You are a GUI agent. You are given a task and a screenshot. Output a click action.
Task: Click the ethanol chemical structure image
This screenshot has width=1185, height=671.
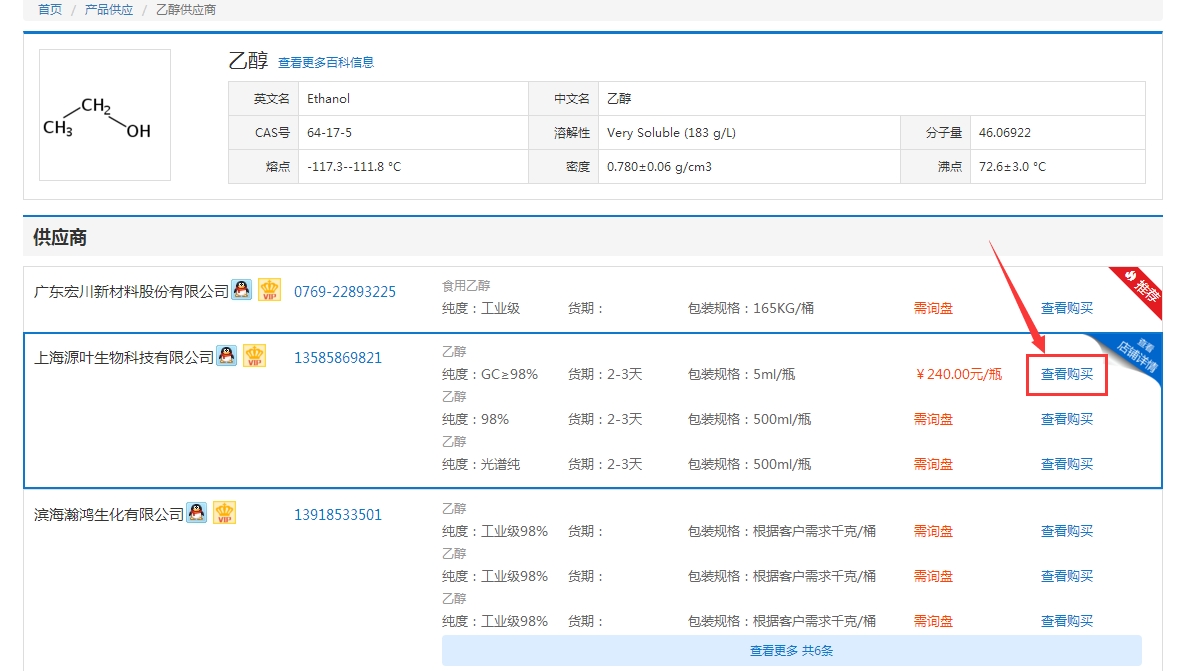pos(104,114)
